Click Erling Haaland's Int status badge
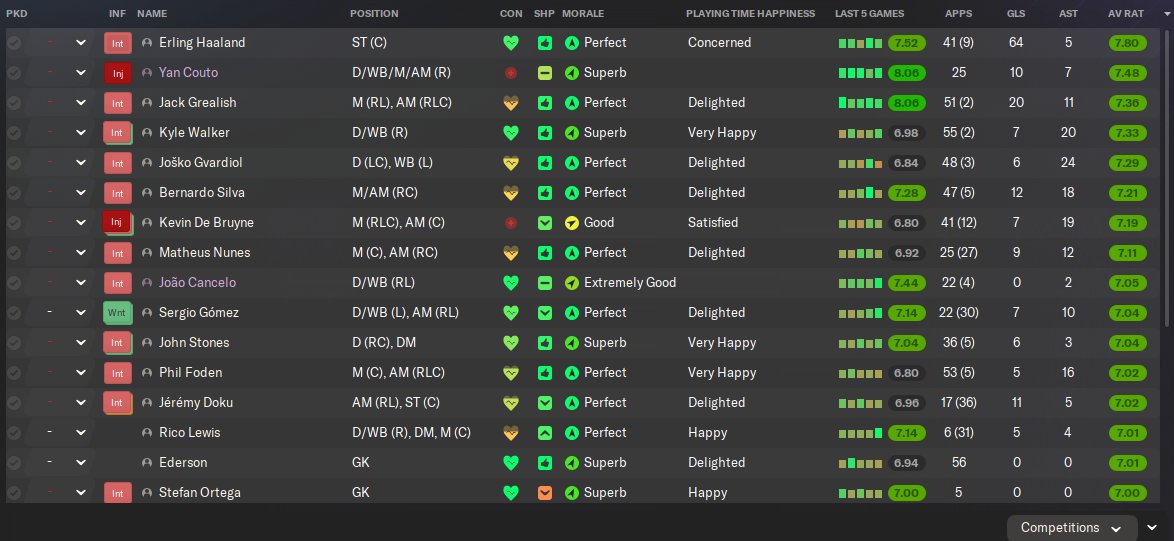This screenshot has height=541, width=1174. pos(117,43)
